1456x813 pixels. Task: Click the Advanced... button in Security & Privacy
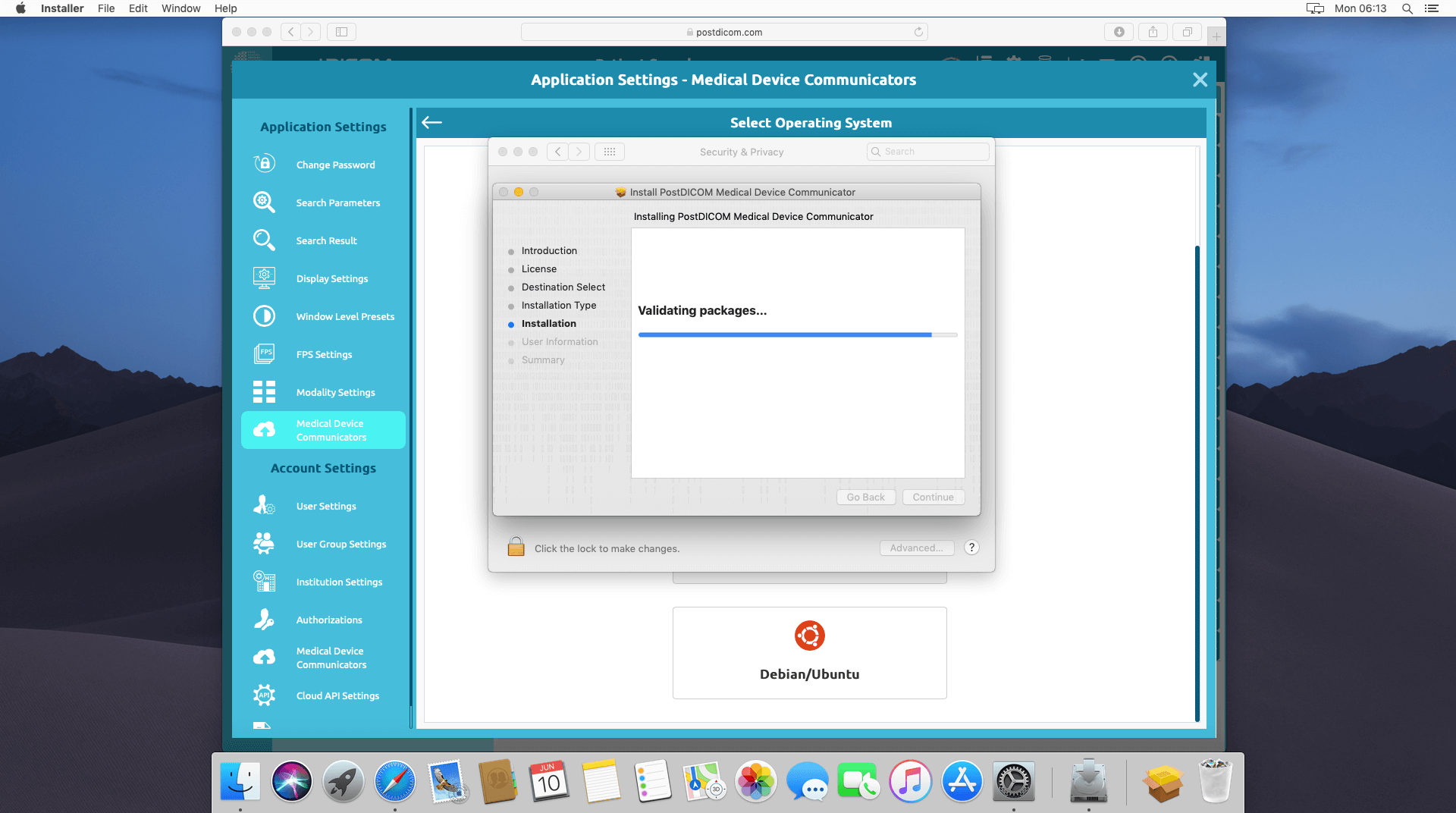click(x=916, y=548)
